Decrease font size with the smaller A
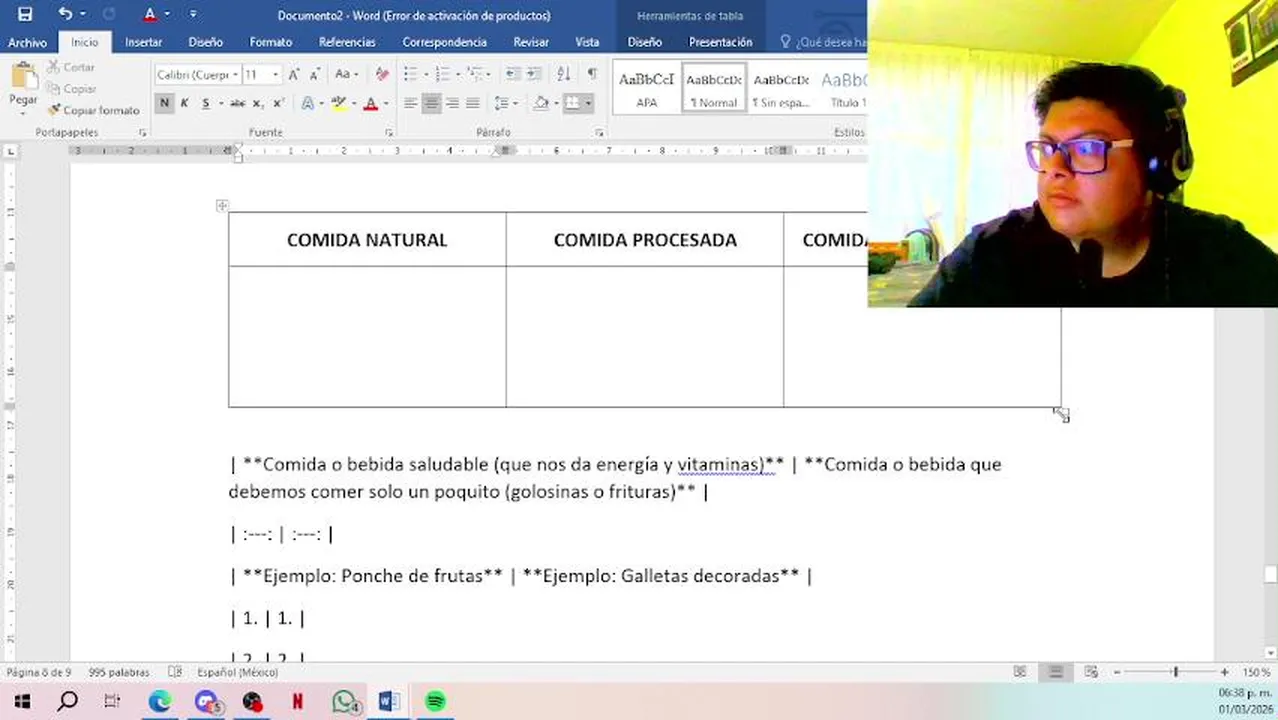Viewport: 1278px width, 720px height. [313, 74]
